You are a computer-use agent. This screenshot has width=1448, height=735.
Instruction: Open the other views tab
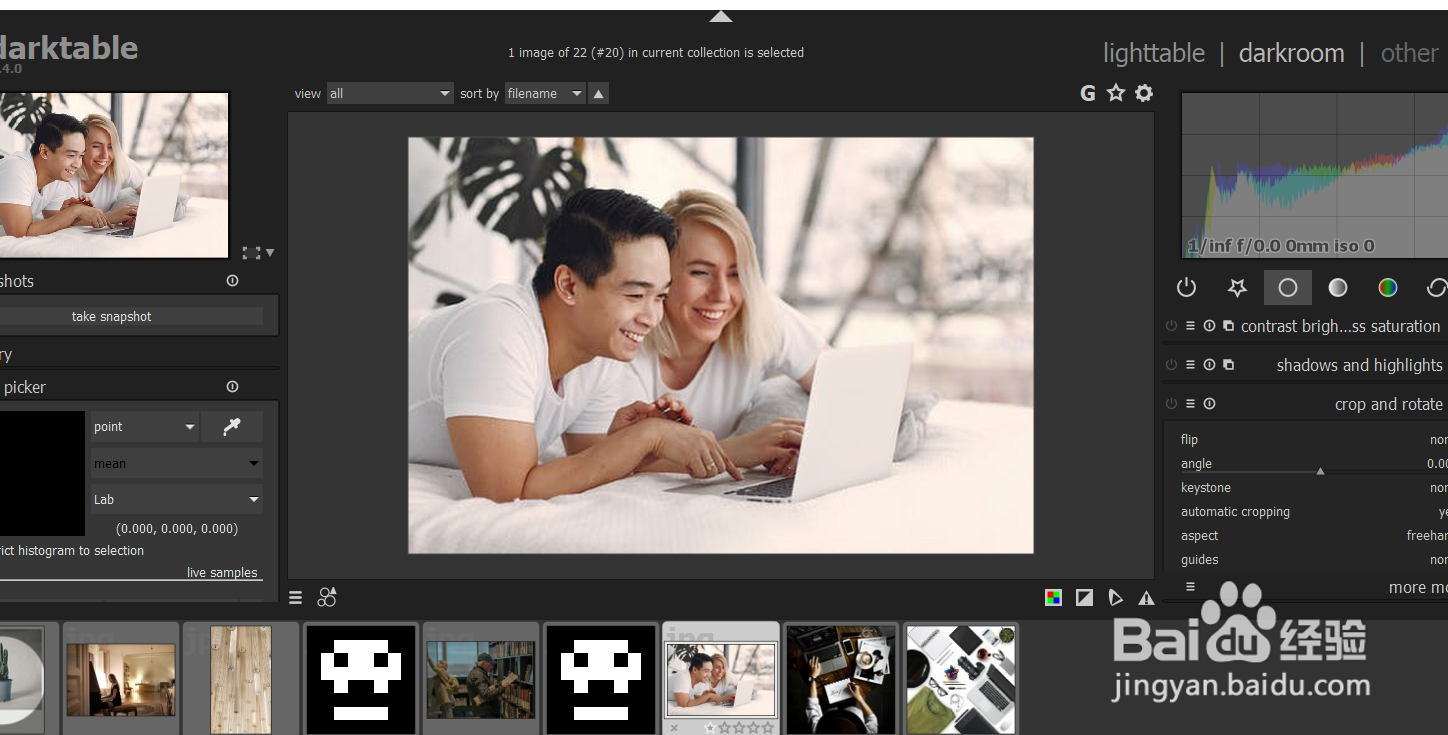1410,53
